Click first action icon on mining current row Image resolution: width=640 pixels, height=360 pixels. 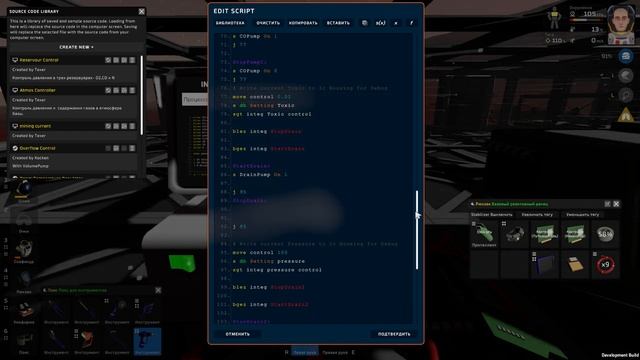[x=108, y=126]
